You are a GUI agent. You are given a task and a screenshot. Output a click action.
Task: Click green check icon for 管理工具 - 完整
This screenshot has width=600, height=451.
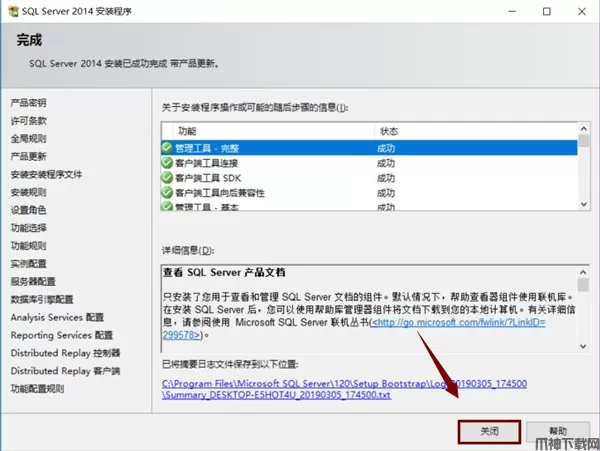(x=167, y=148)
